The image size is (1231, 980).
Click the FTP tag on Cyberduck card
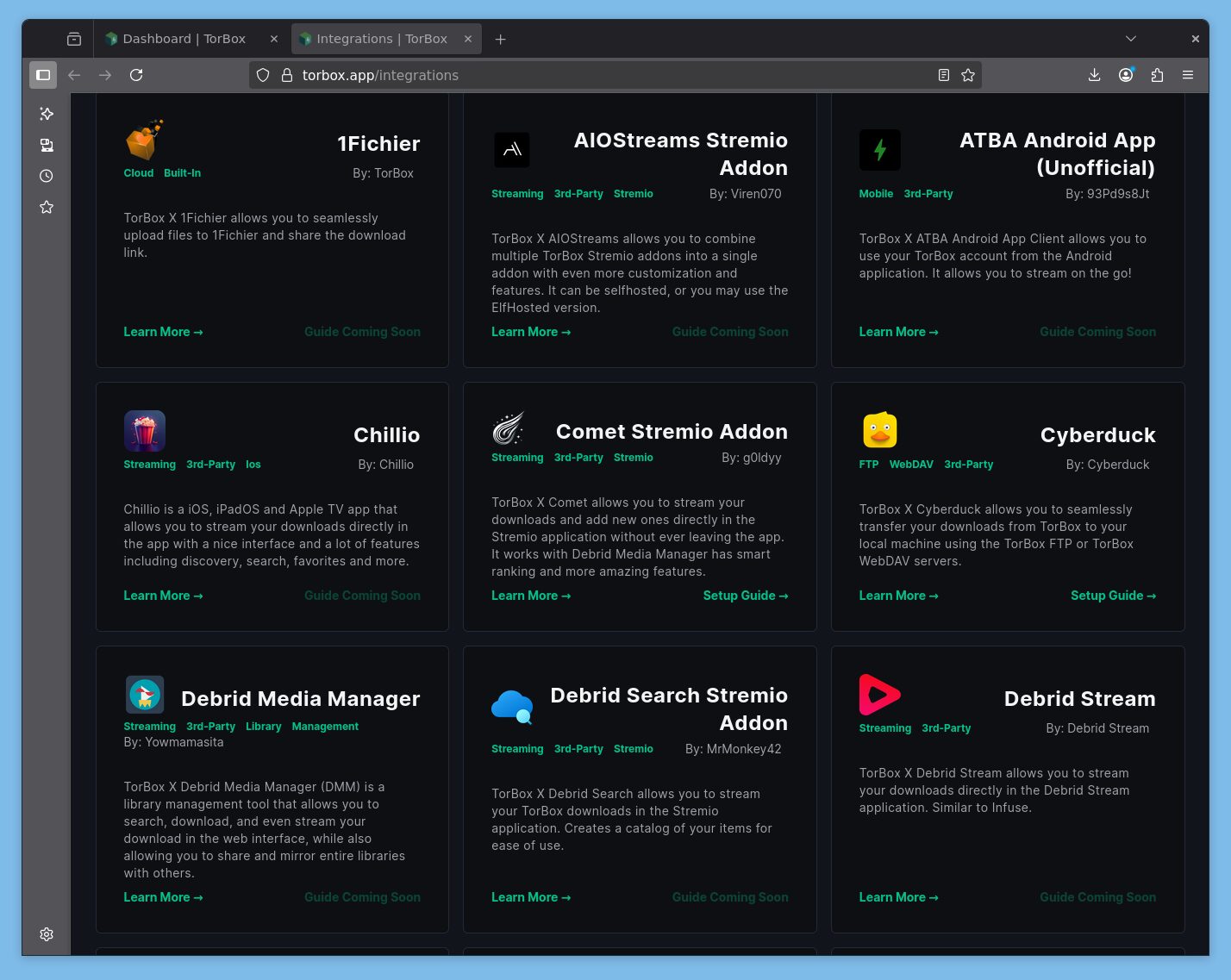click(869, 465)
